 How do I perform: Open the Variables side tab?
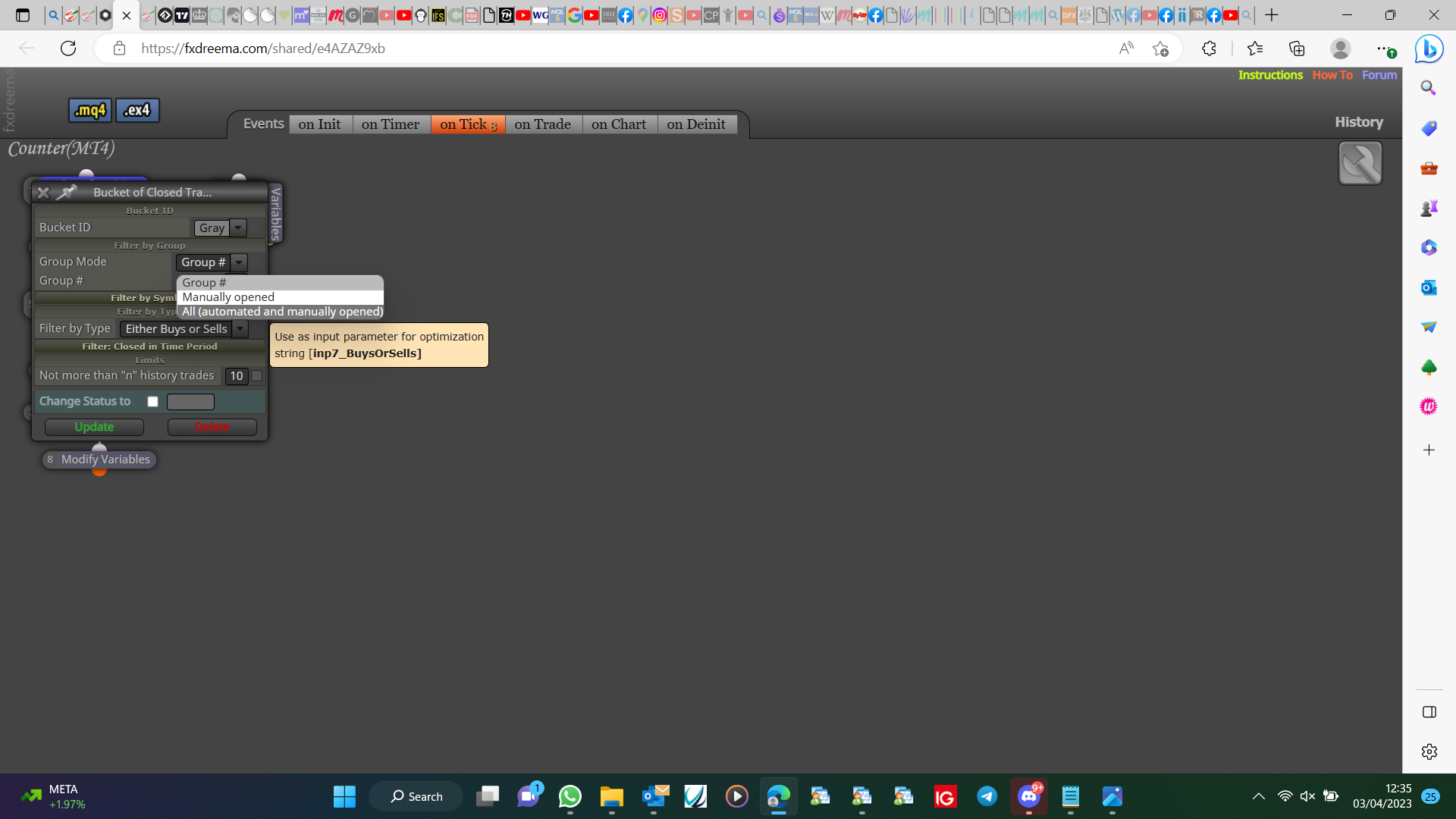[275, 213]
